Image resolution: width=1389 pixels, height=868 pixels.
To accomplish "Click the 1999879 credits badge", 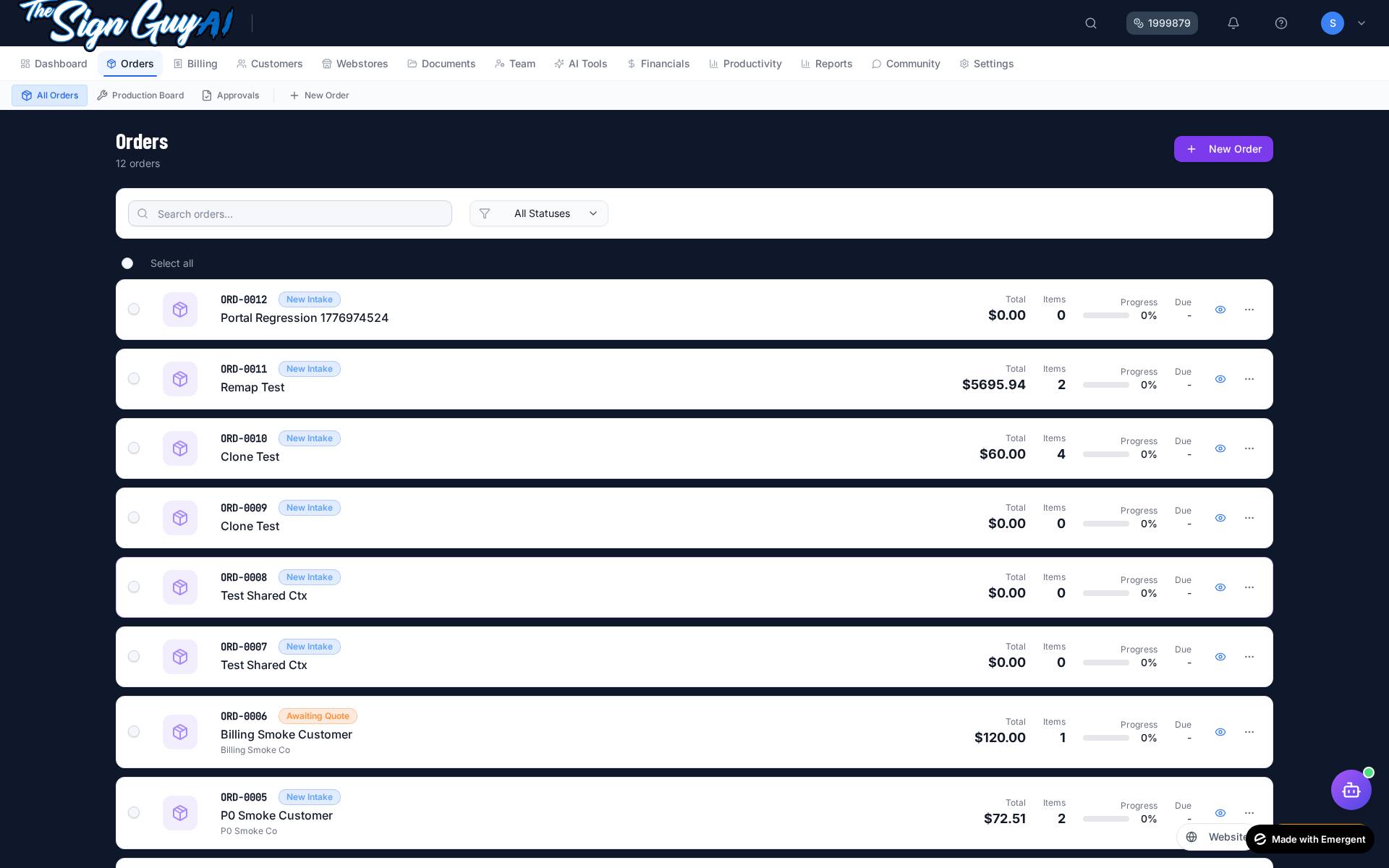I will pos(1162,23).
